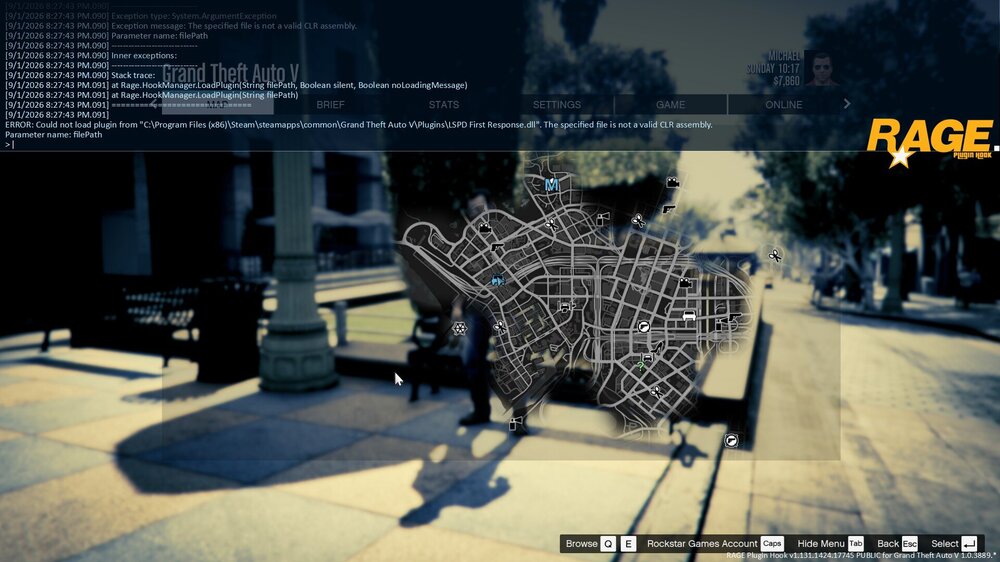Viewport: 1000px width, 562px height.
Task: Click the Select enter key button
Action: point(969,544)
